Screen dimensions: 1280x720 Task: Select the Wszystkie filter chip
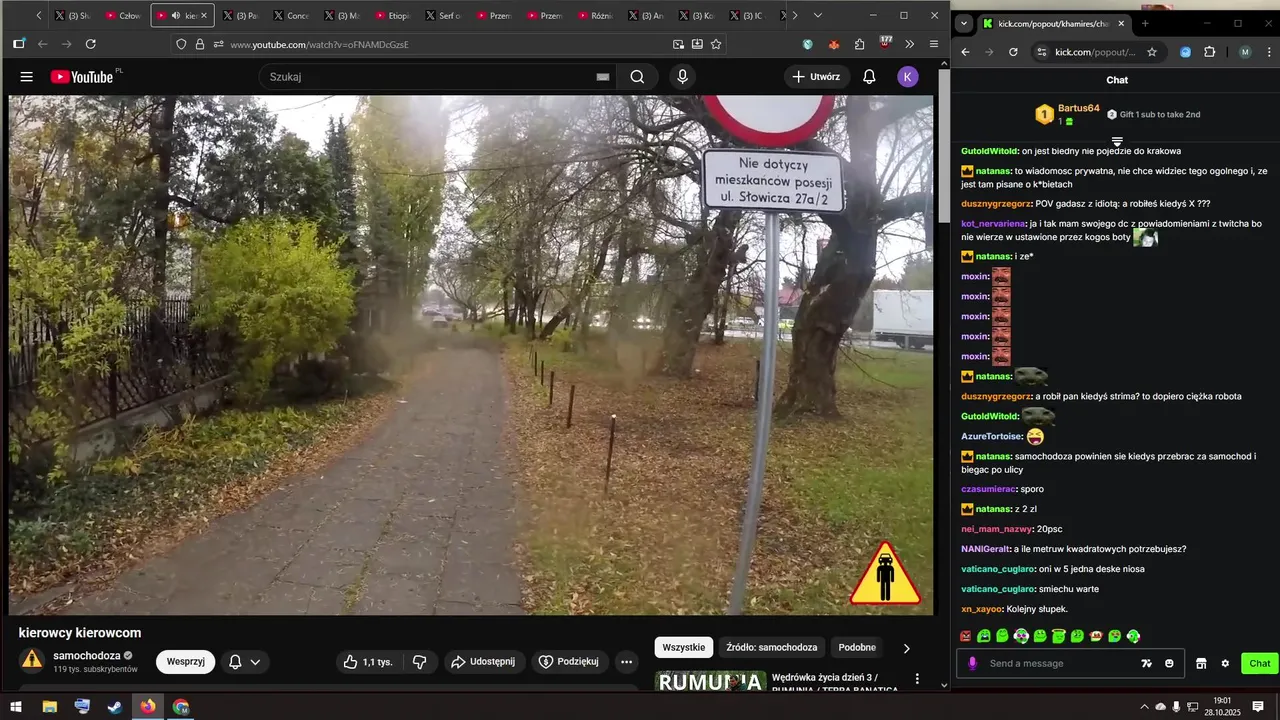pyautogui.click(x=684, y=647)
